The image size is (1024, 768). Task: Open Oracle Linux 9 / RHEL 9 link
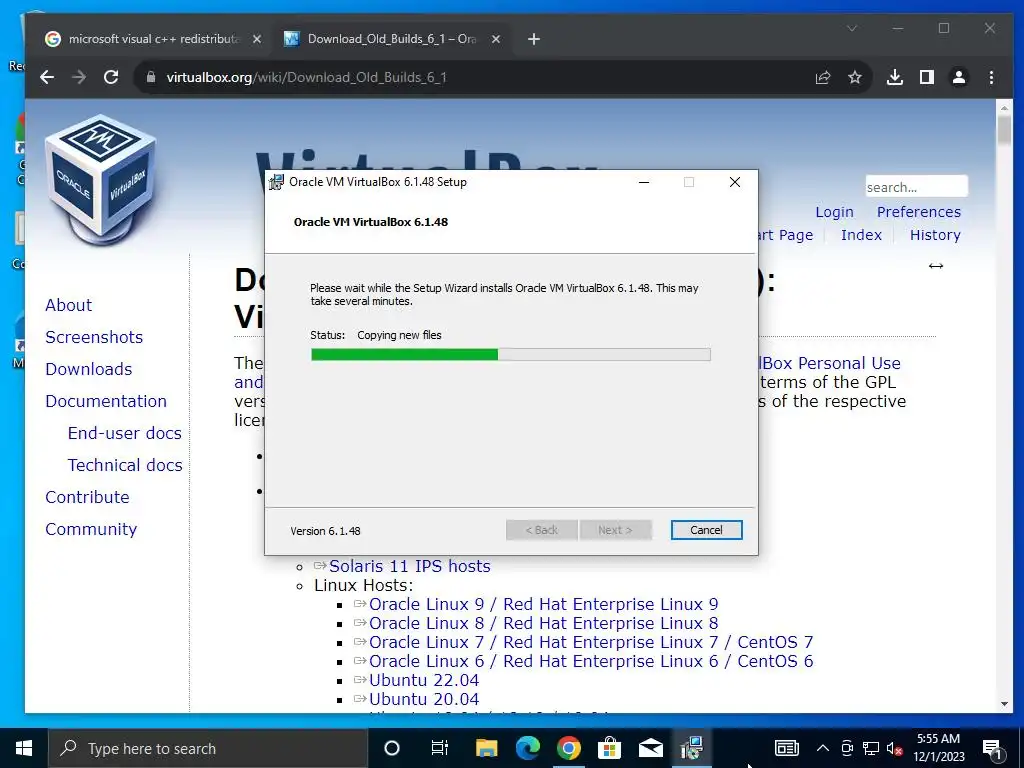(543, 604)
